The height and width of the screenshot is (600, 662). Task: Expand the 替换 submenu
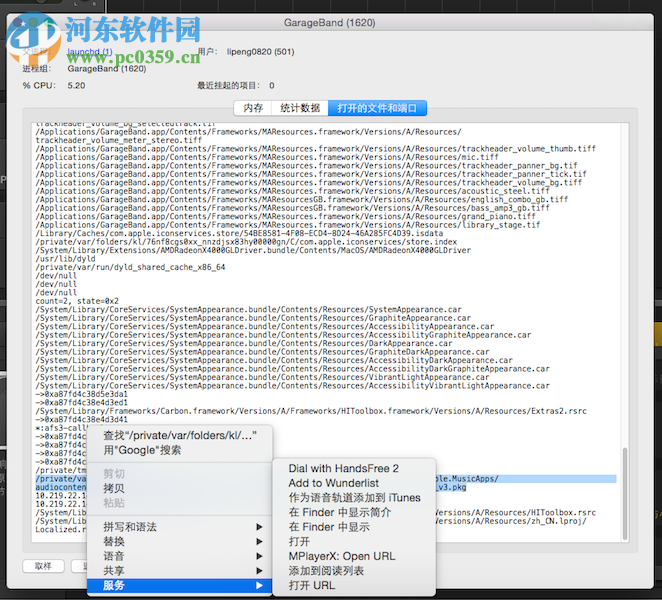point(179,542)
